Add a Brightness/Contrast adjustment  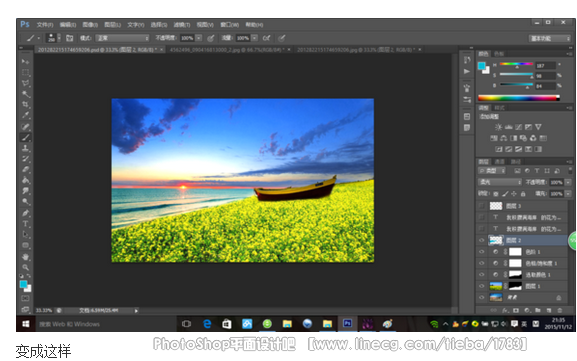point(498,127)
